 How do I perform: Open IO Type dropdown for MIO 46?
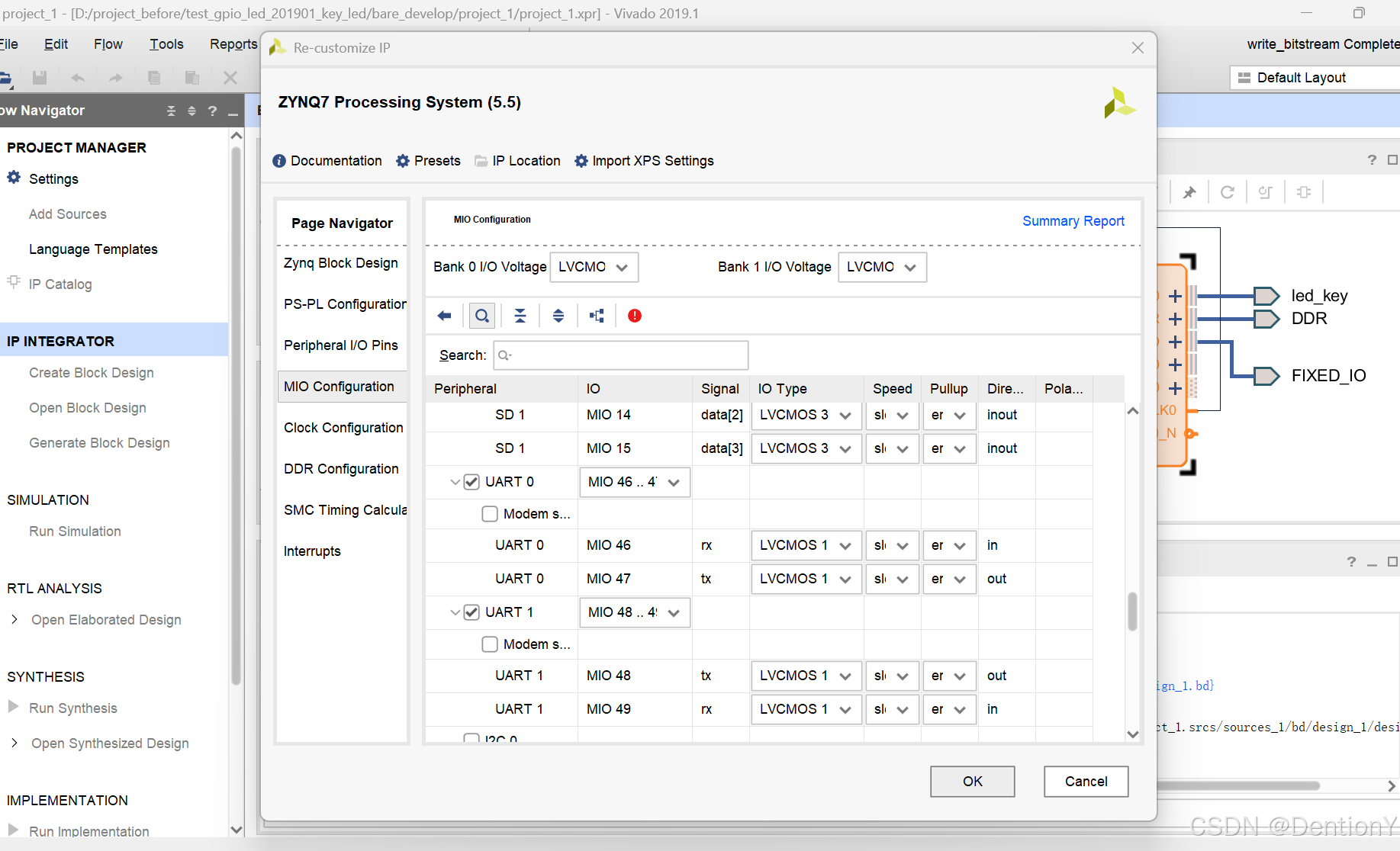click(806, 546)
